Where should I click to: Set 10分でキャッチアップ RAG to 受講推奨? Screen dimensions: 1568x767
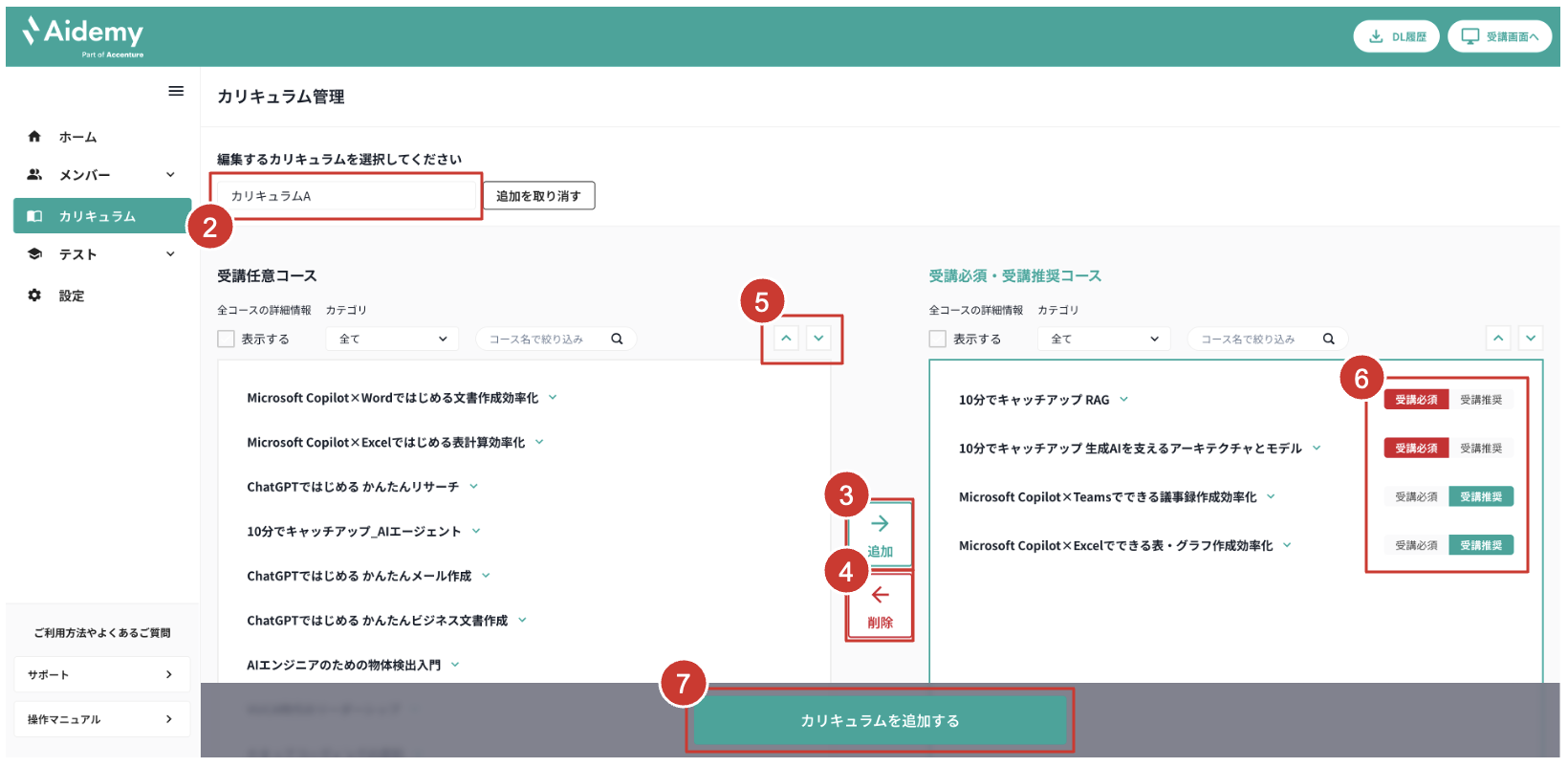click(1481, 400)
